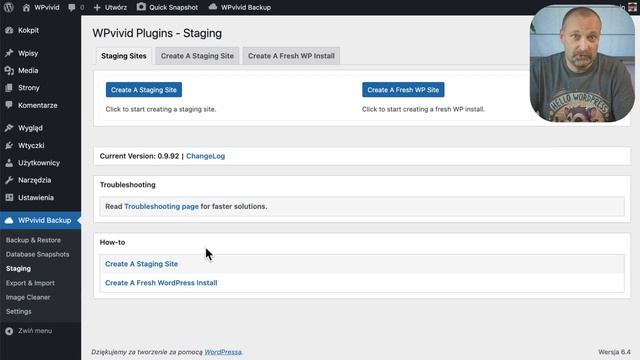Open Create A Fresh WordPress Install link
The width and height of the screenshot is (640, 360).
[x=161, y=283]
